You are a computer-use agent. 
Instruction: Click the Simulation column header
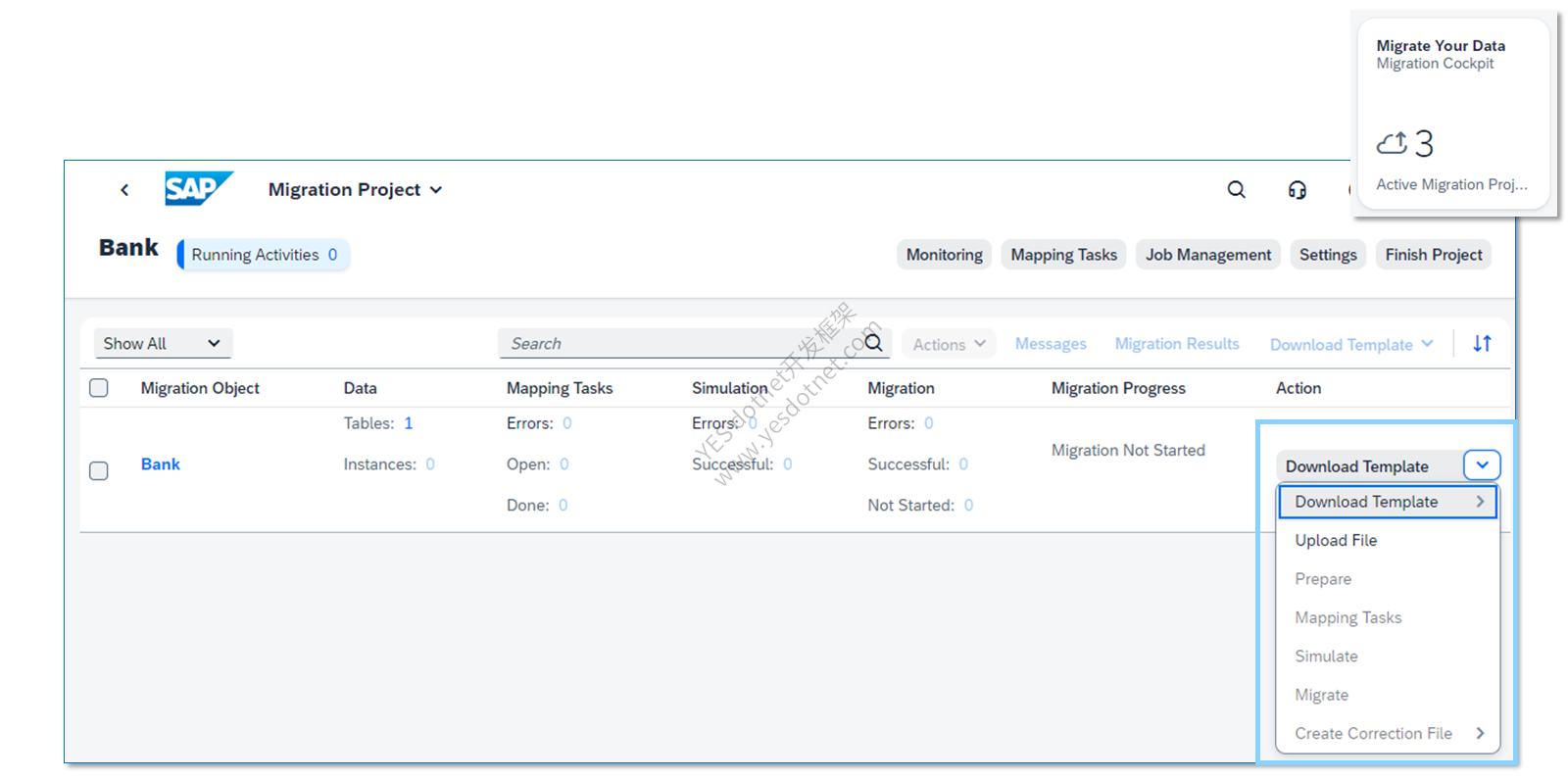(x=730, y=388)
